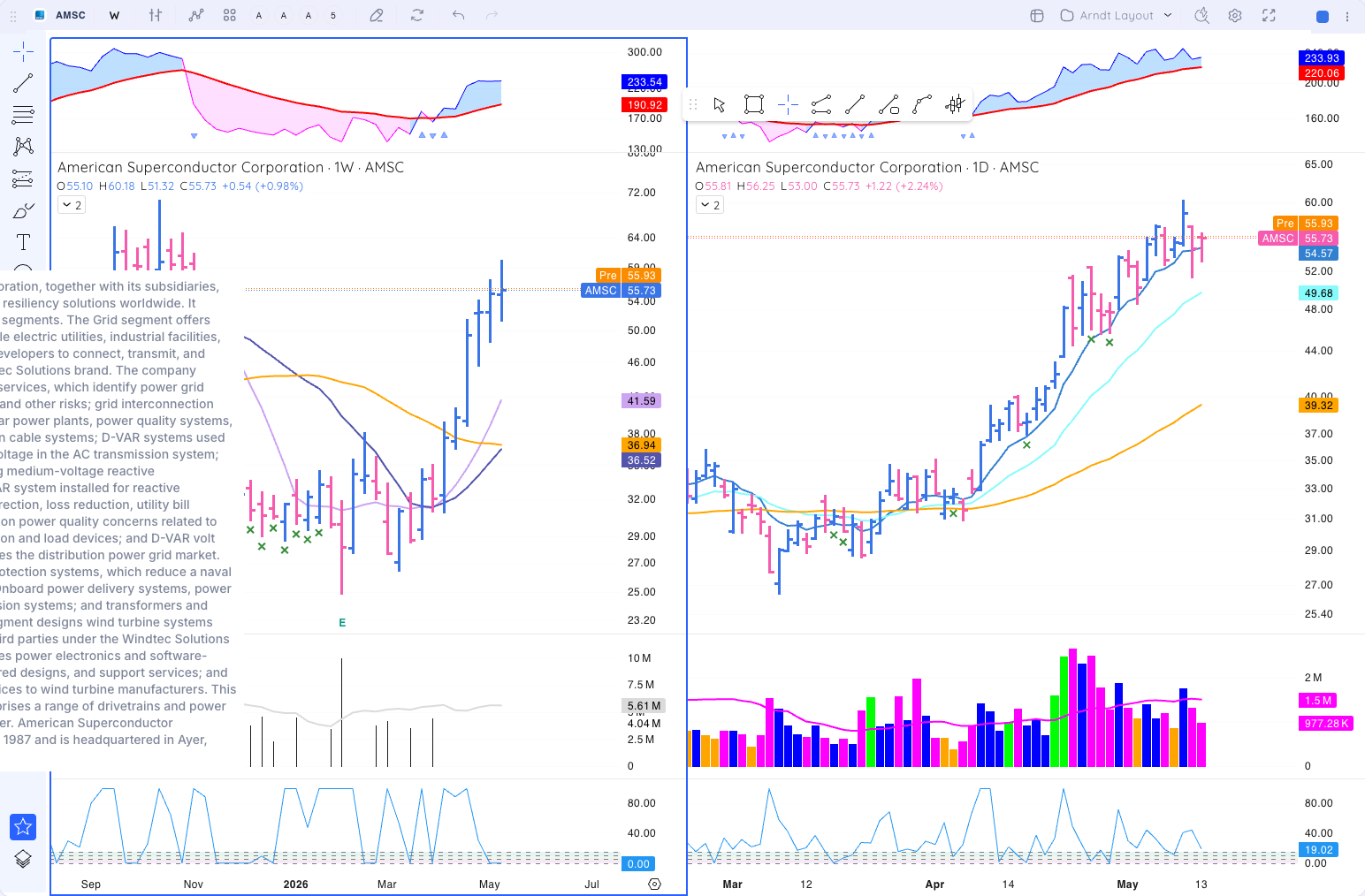1365x896 pixels.
Task: Toggle fullscreen mode
Action: [x=1269, y=15]
